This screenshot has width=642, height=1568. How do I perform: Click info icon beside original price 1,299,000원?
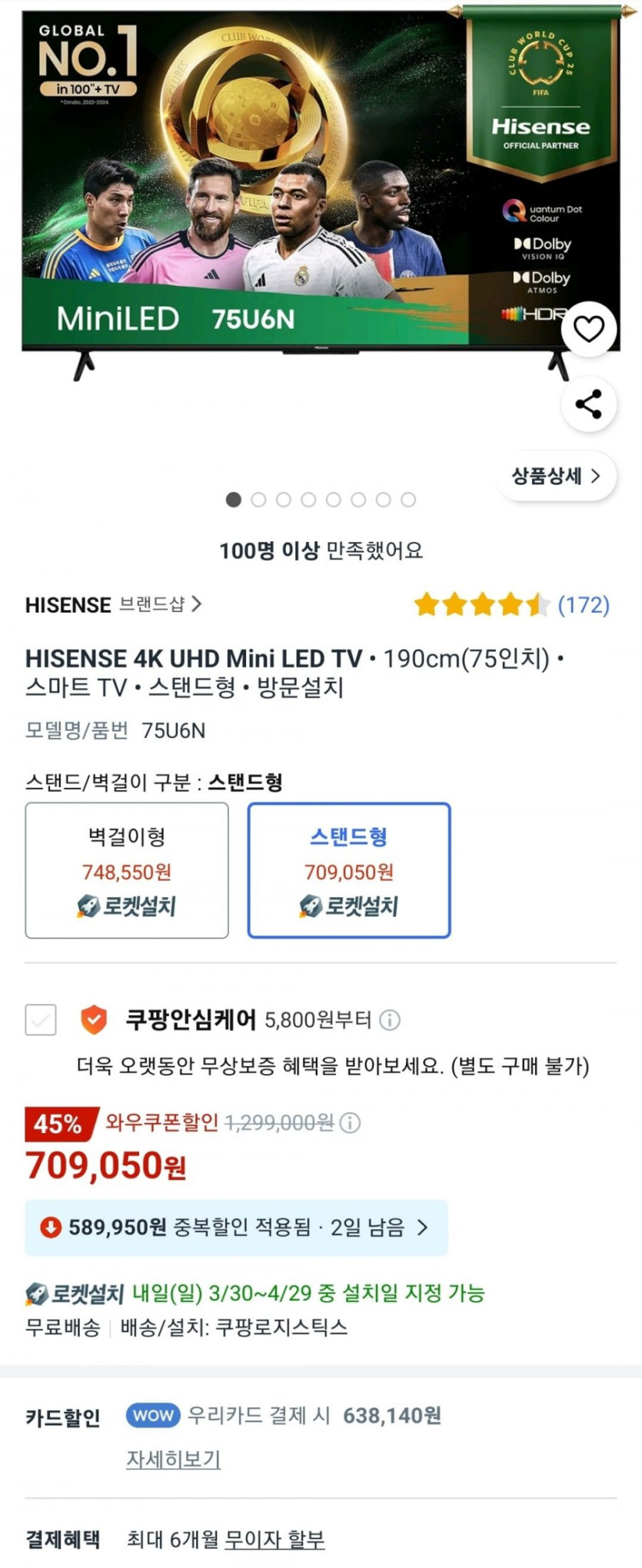pos(350,1123)
